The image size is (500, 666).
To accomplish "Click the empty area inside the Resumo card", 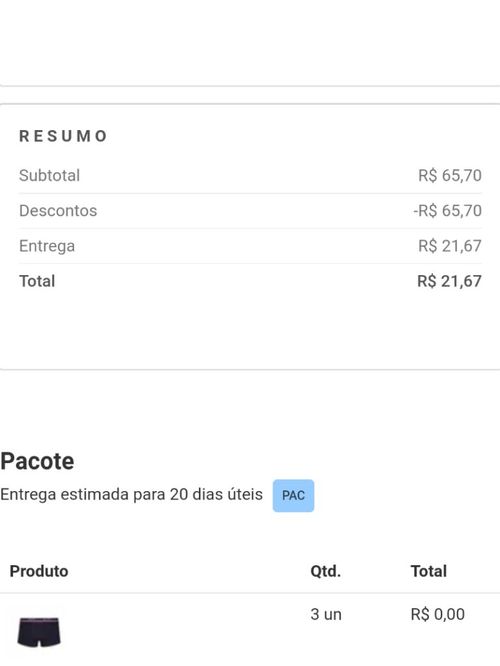I will pyautogui.click(x=250, y=331).
